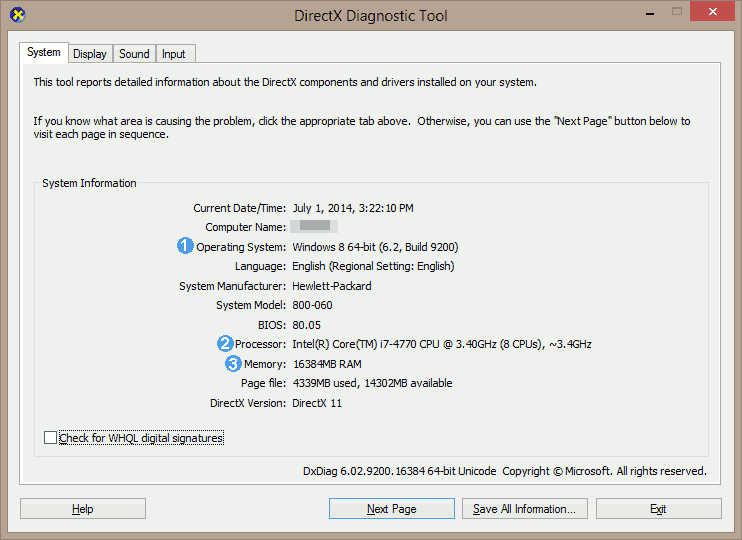Select the System tab

(x=44, y=52)
